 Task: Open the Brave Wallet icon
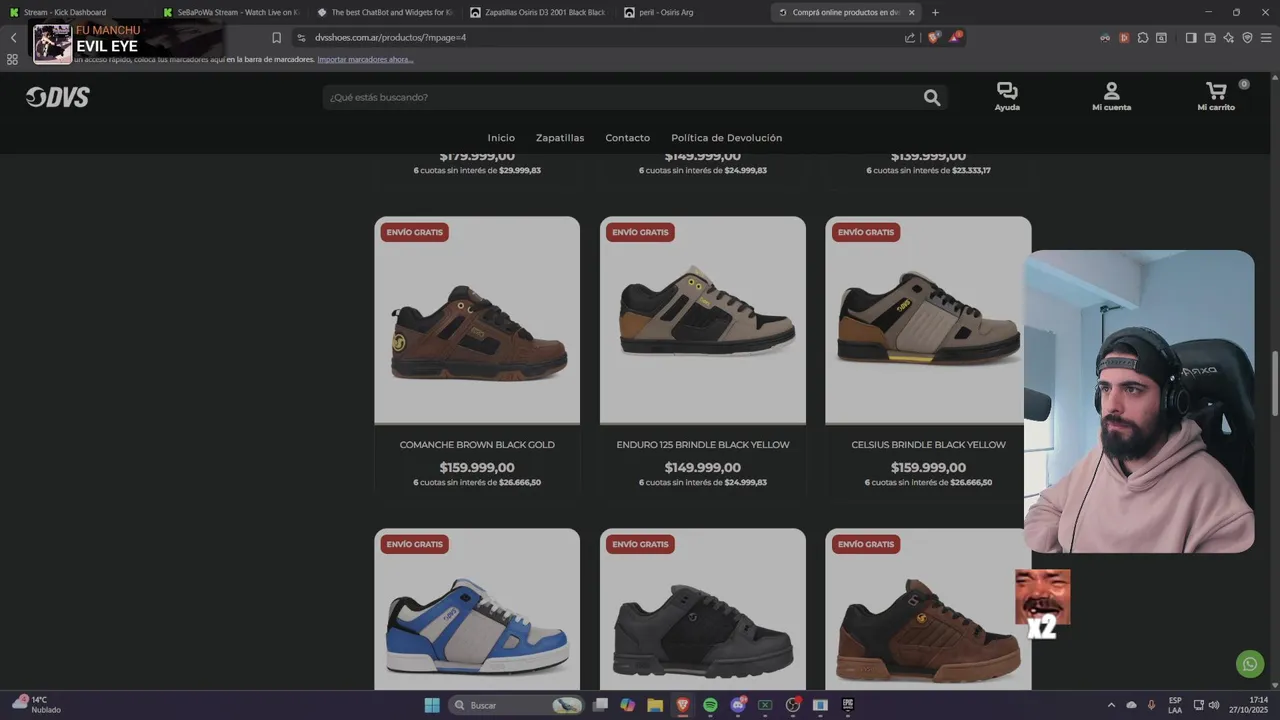(x=1210, y=38)
